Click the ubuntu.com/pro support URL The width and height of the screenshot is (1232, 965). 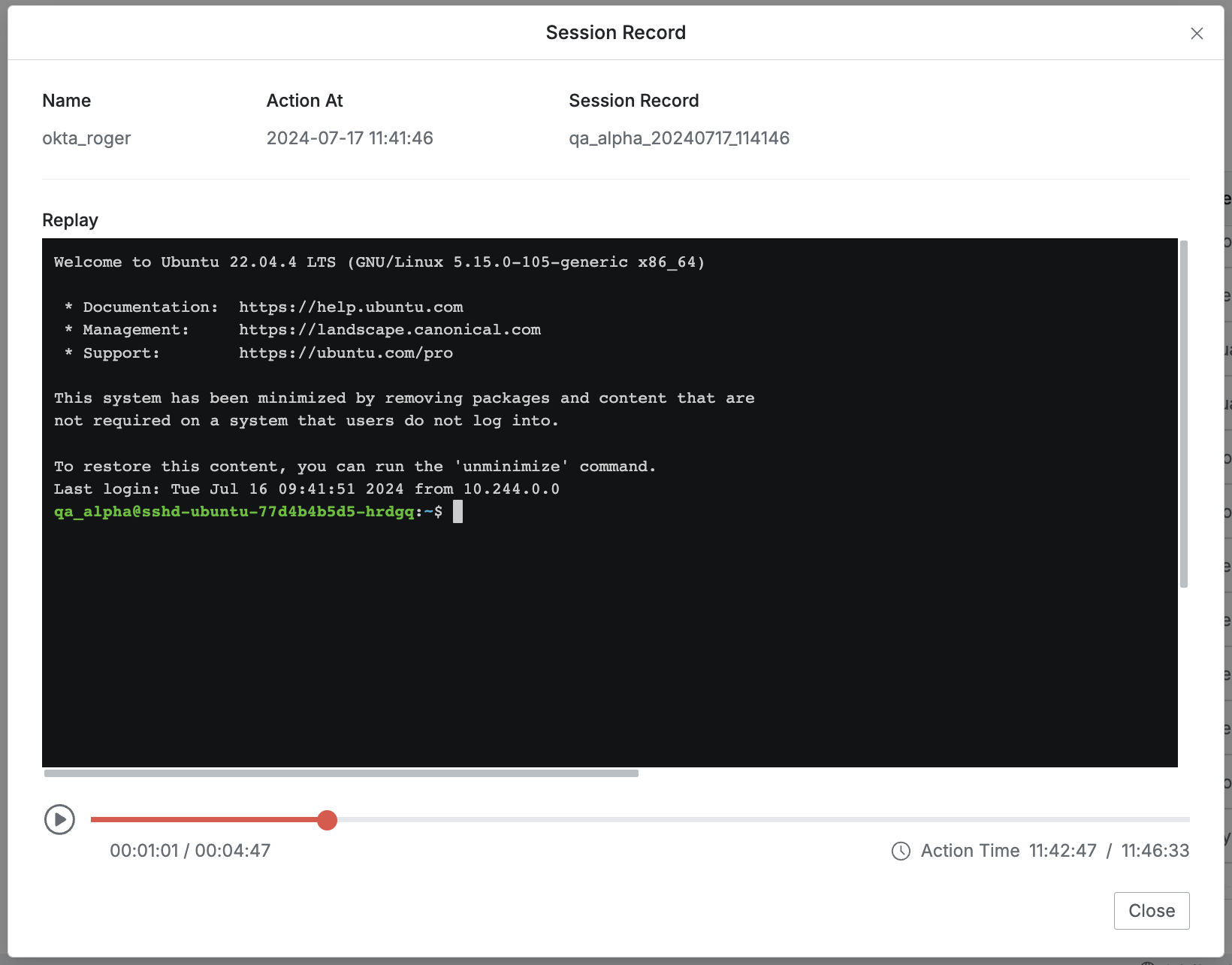(x=346, y=353)
